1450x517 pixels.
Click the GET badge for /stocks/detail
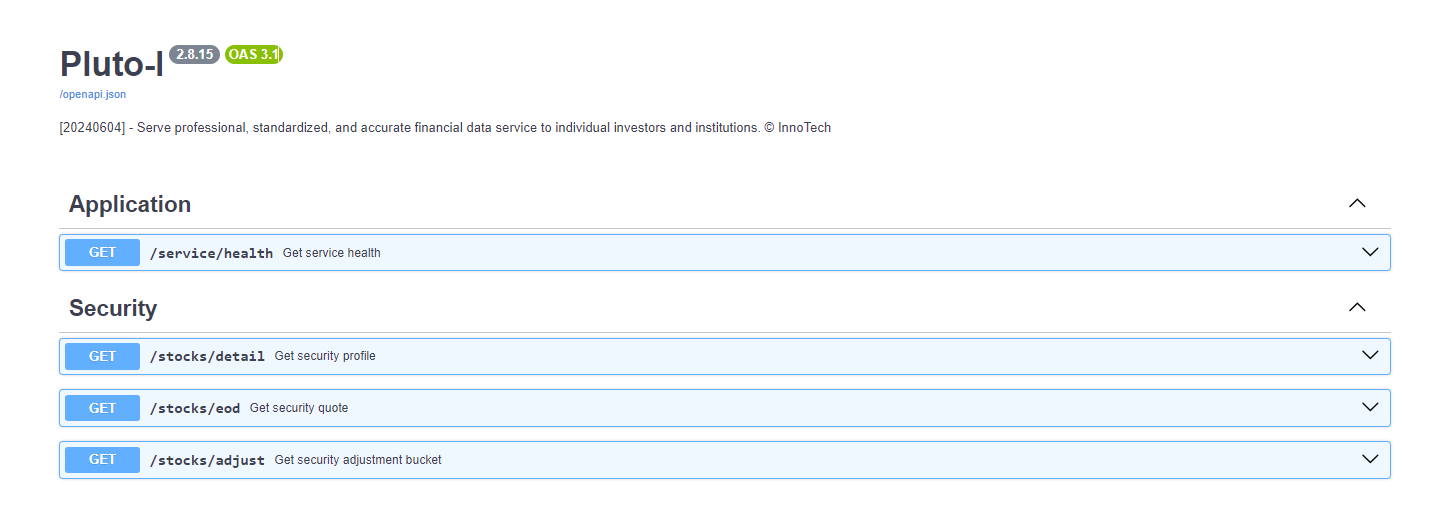tap(102, 356)
